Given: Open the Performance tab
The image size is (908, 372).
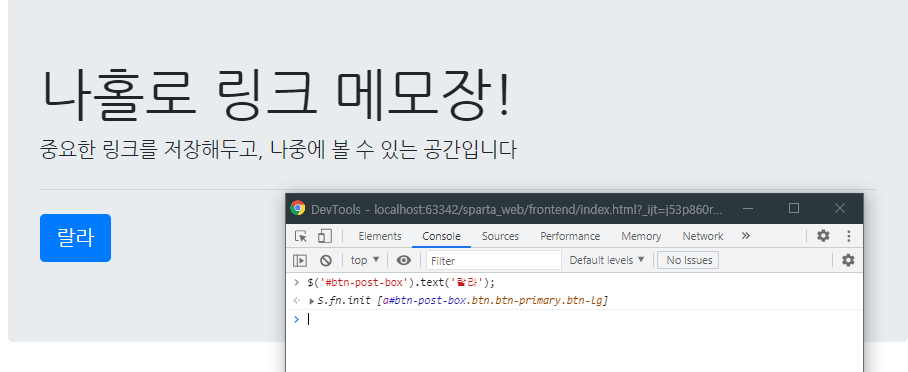Looking at the screenshot, I should [570, 236].
